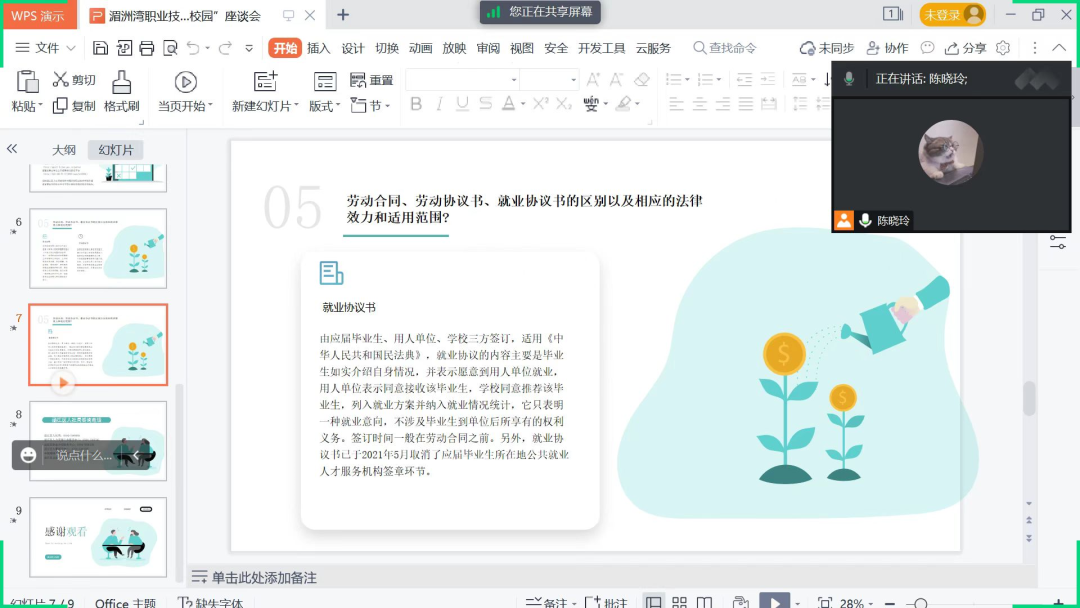
Task: Switch to slide sorter view icon
Action: point(679,602)
